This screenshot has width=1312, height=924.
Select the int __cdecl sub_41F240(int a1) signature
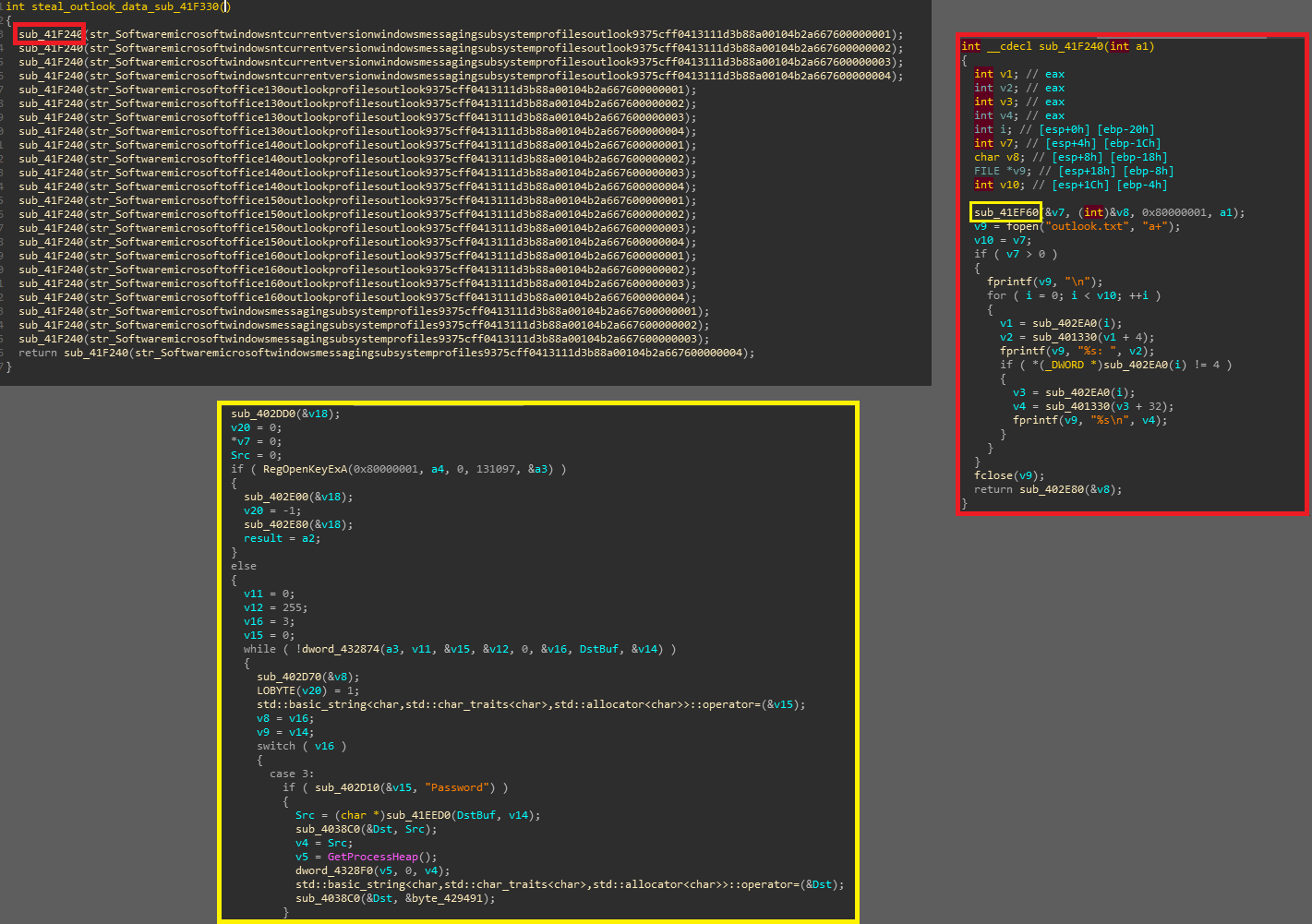1058,46
